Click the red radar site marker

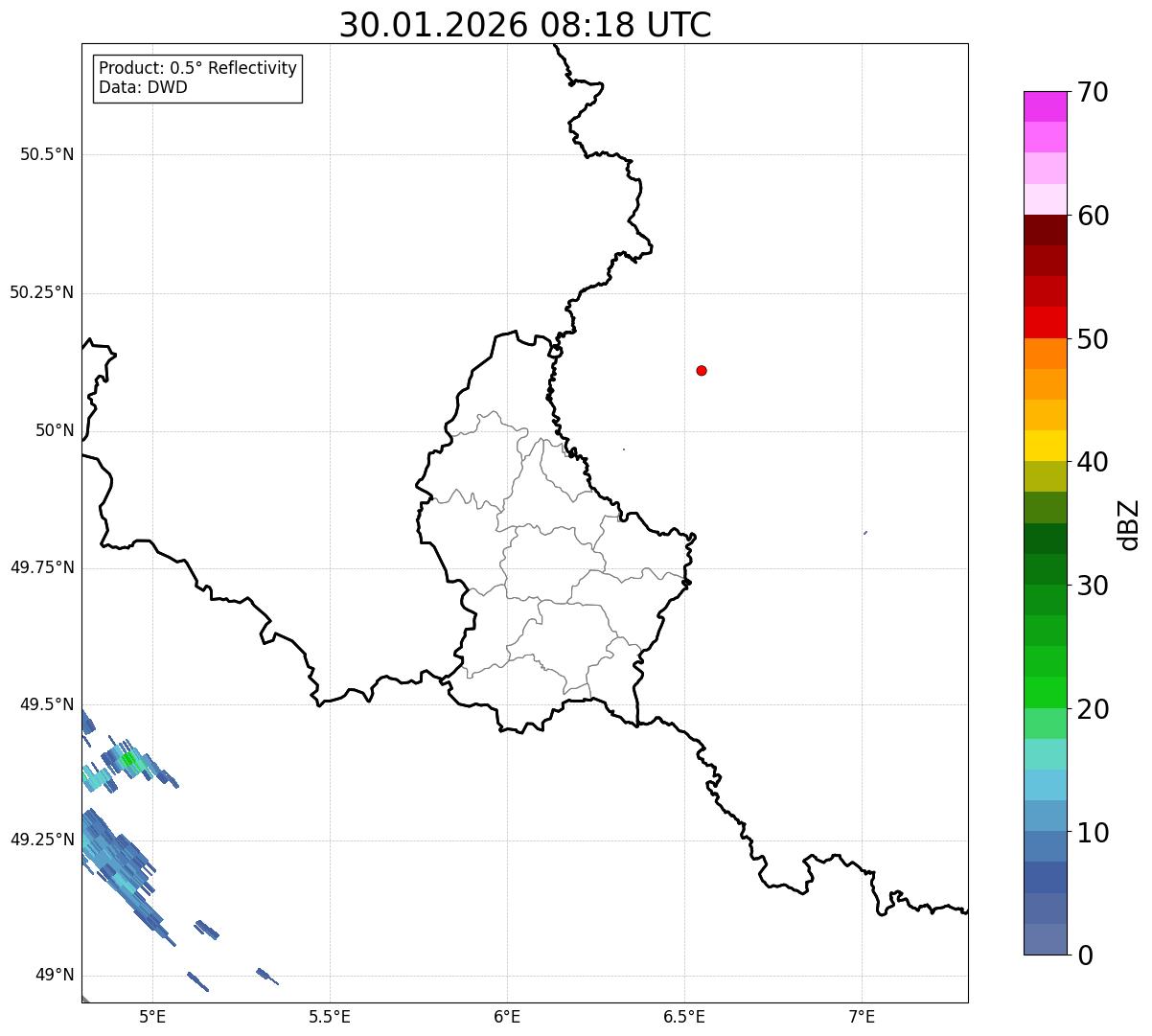click(702, 370)
